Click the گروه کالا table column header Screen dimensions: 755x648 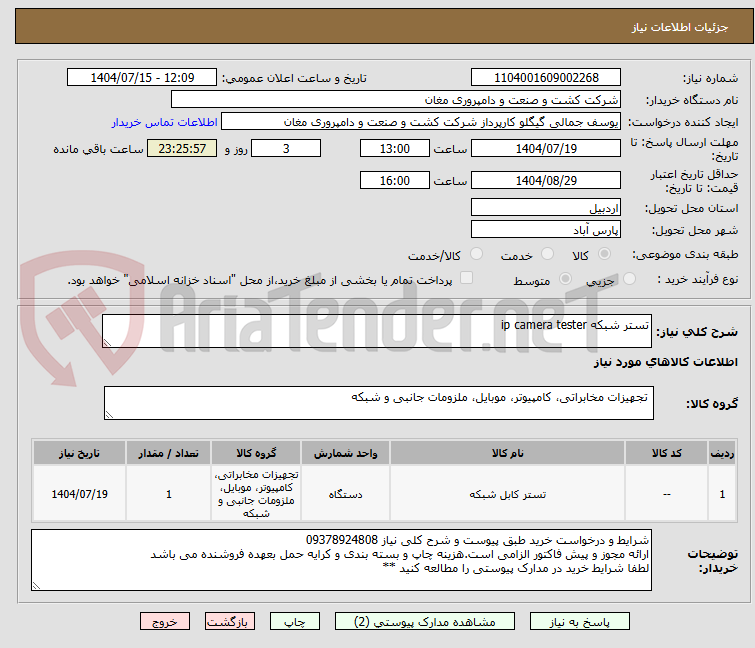(256, 453)
